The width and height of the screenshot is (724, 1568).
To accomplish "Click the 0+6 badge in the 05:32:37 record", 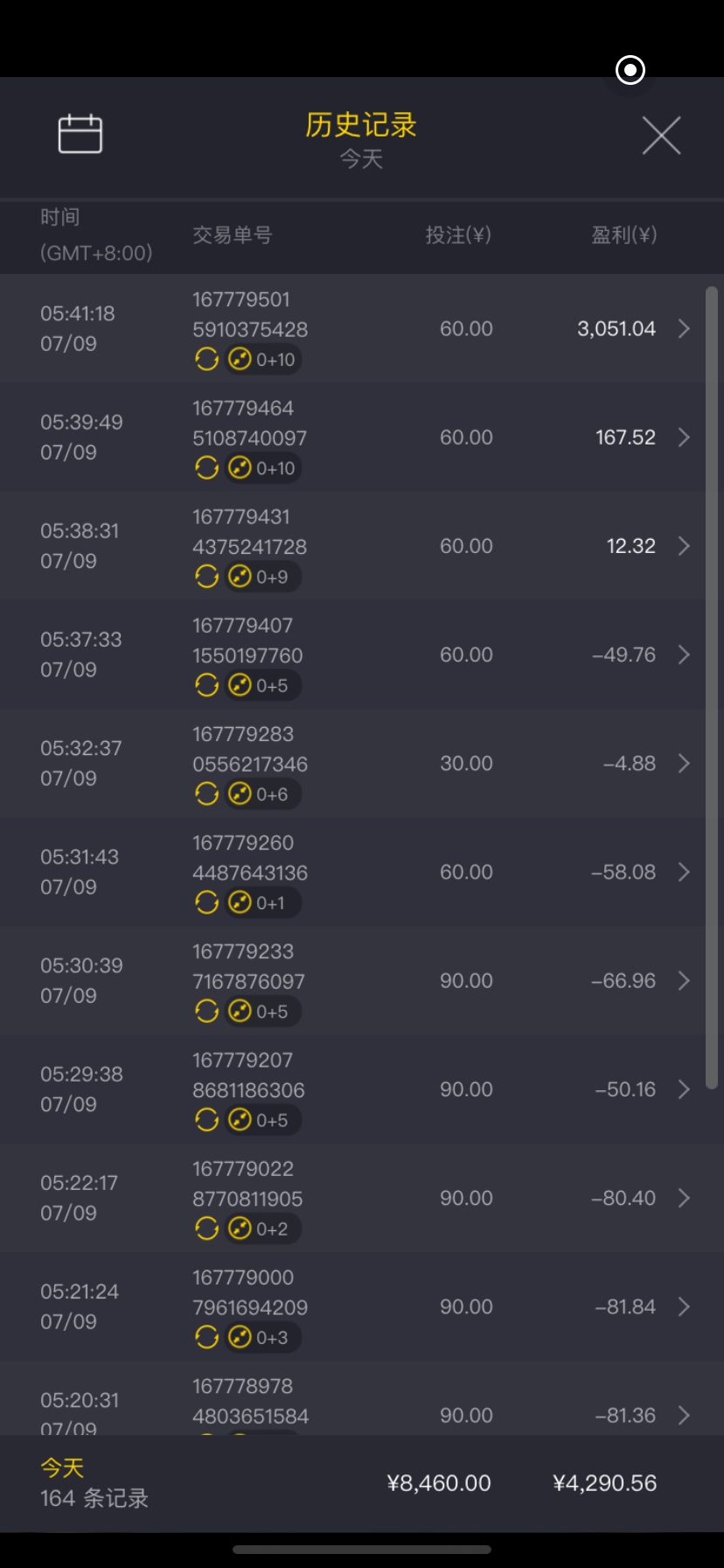I will [x=261, y=794].
